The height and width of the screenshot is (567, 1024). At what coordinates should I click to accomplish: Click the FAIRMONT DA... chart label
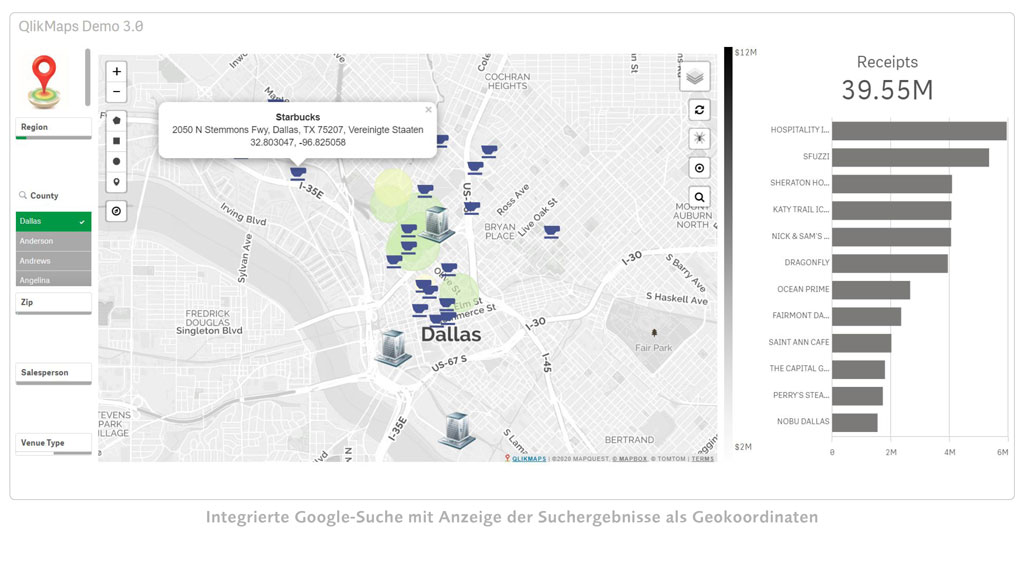[x=801, y=316]
